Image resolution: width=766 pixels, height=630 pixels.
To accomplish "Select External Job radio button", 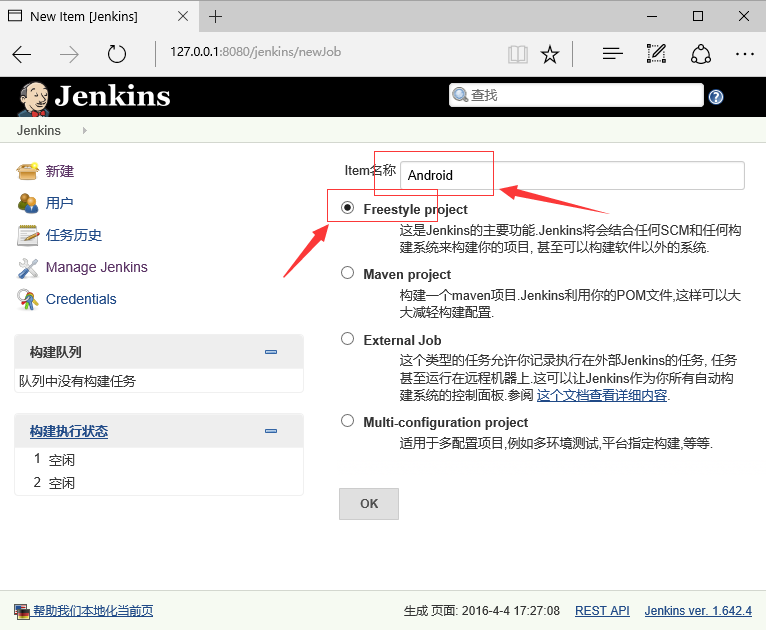I will 347,338.
